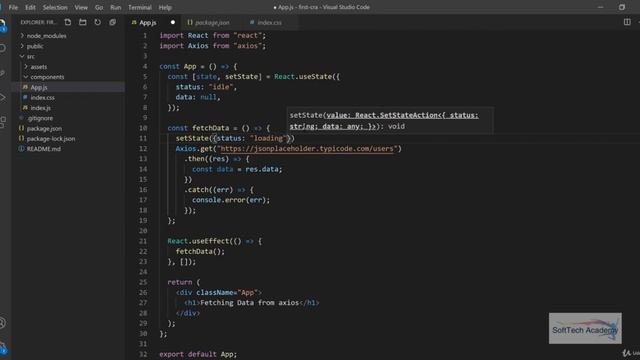Open the Go menu
640x360 pixels.
[99, 7]
